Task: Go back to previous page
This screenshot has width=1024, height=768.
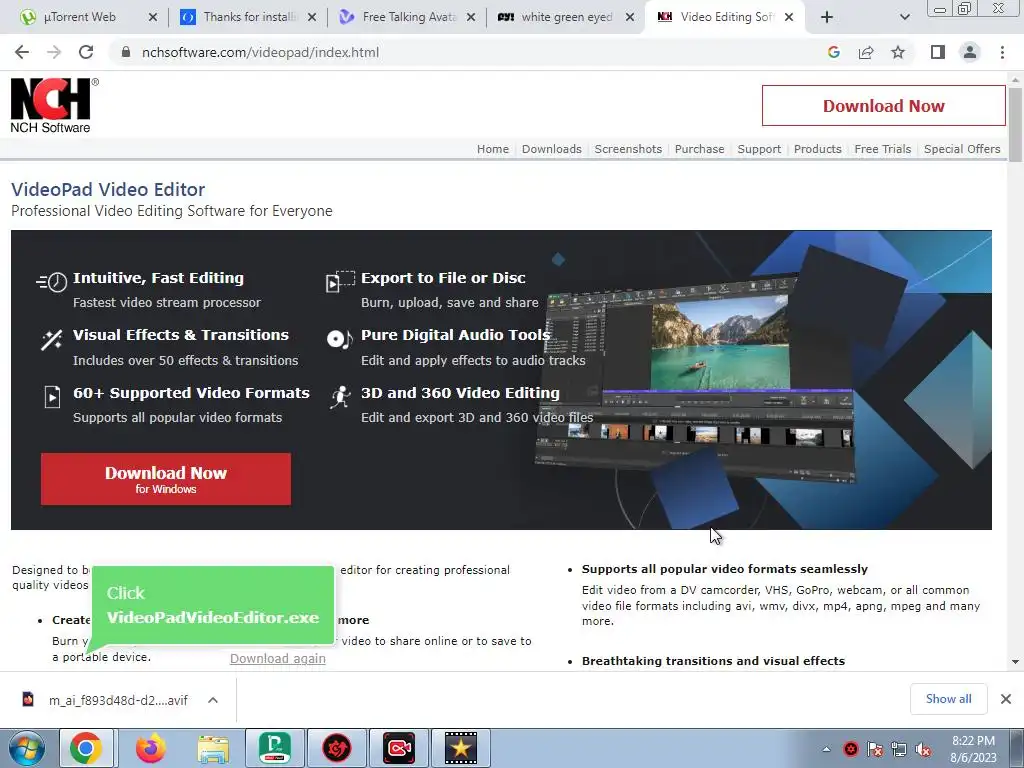Action: tap(22, 52)
